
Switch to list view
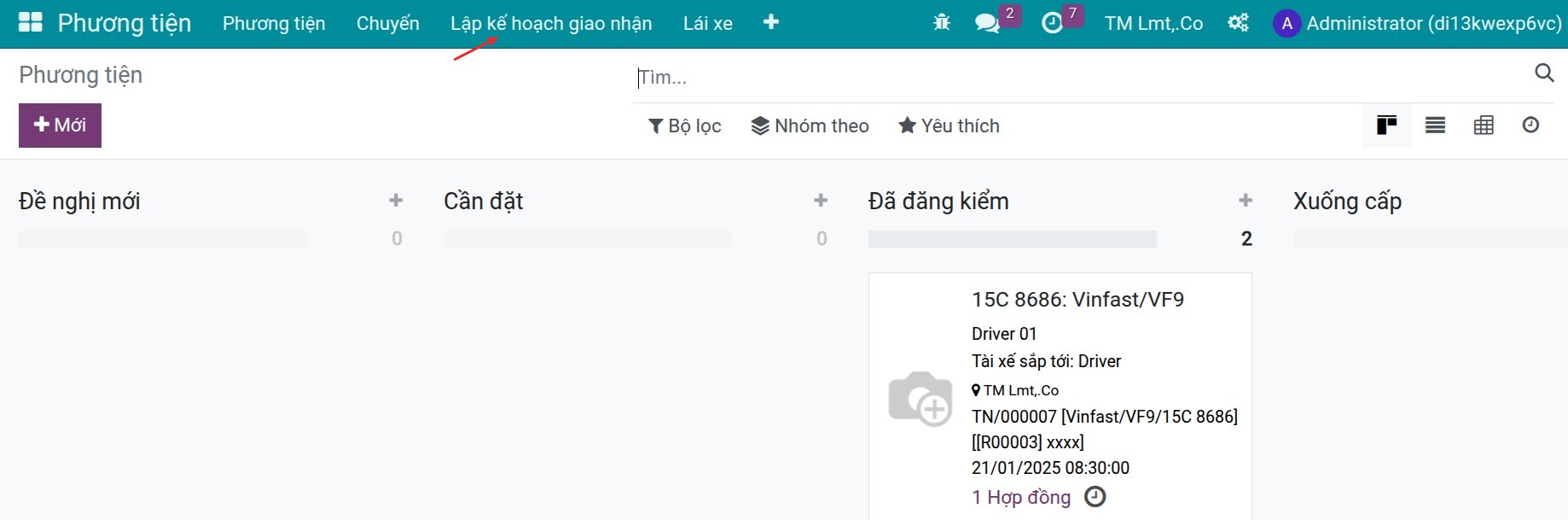1435,126
